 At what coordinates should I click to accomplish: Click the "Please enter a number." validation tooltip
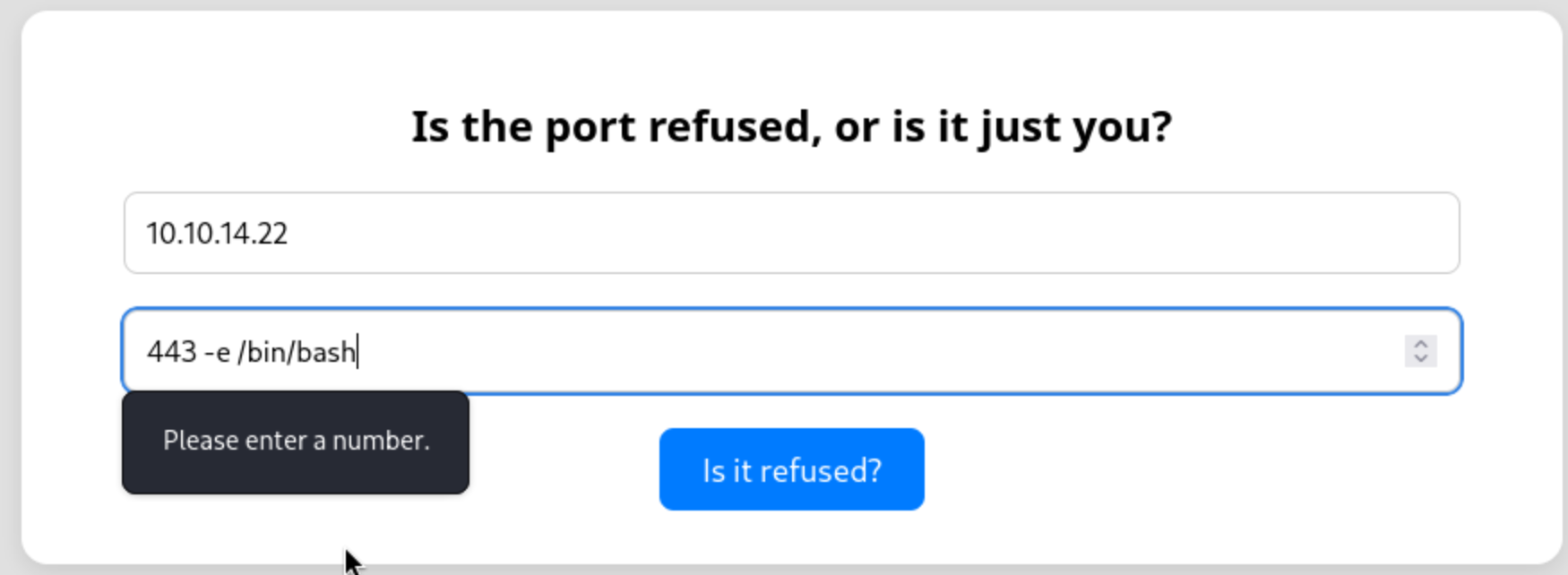click(x=296, y=442)
